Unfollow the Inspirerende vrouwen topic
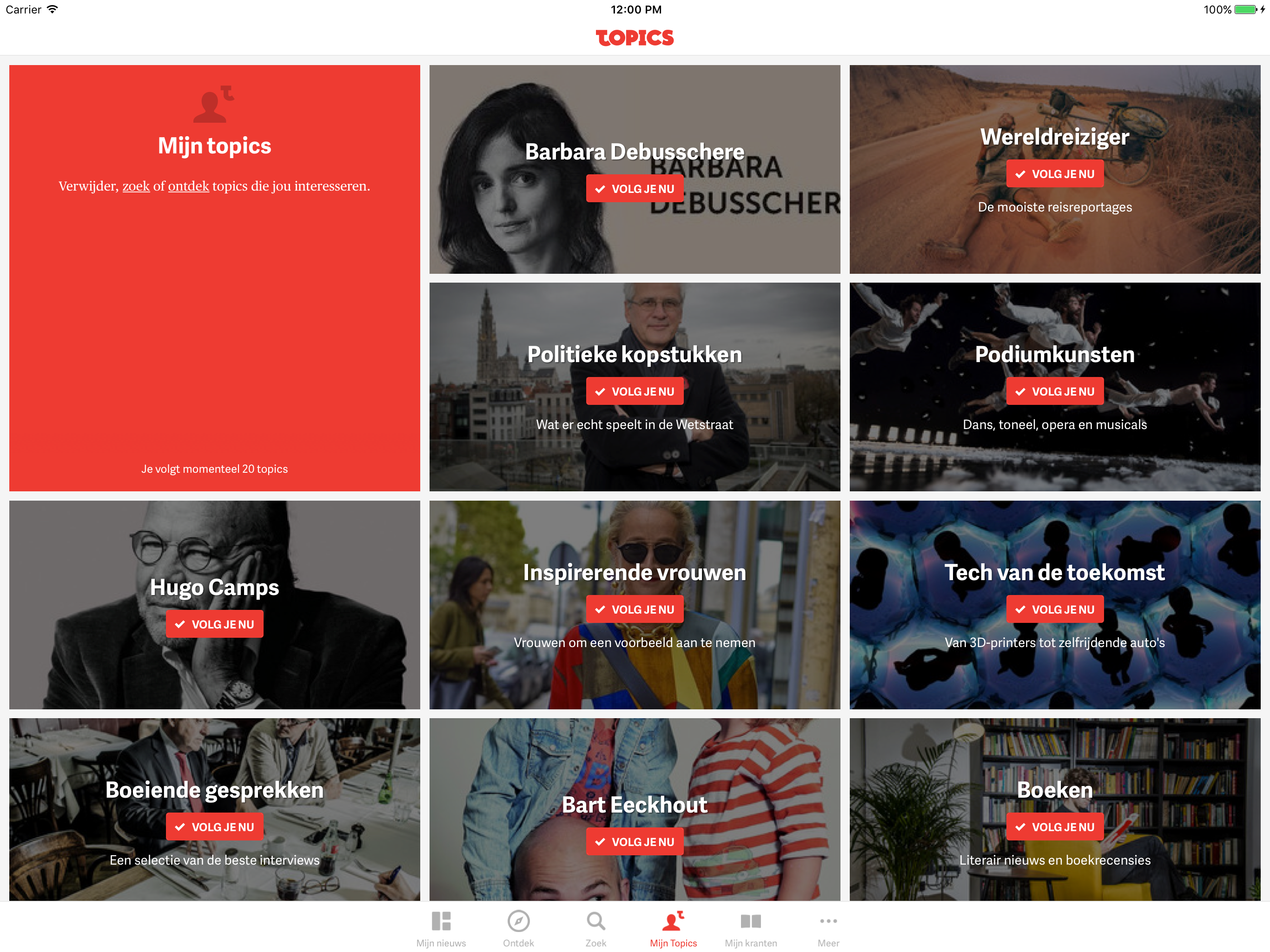This screenshot has height=952, width=1270. [635, 609]
